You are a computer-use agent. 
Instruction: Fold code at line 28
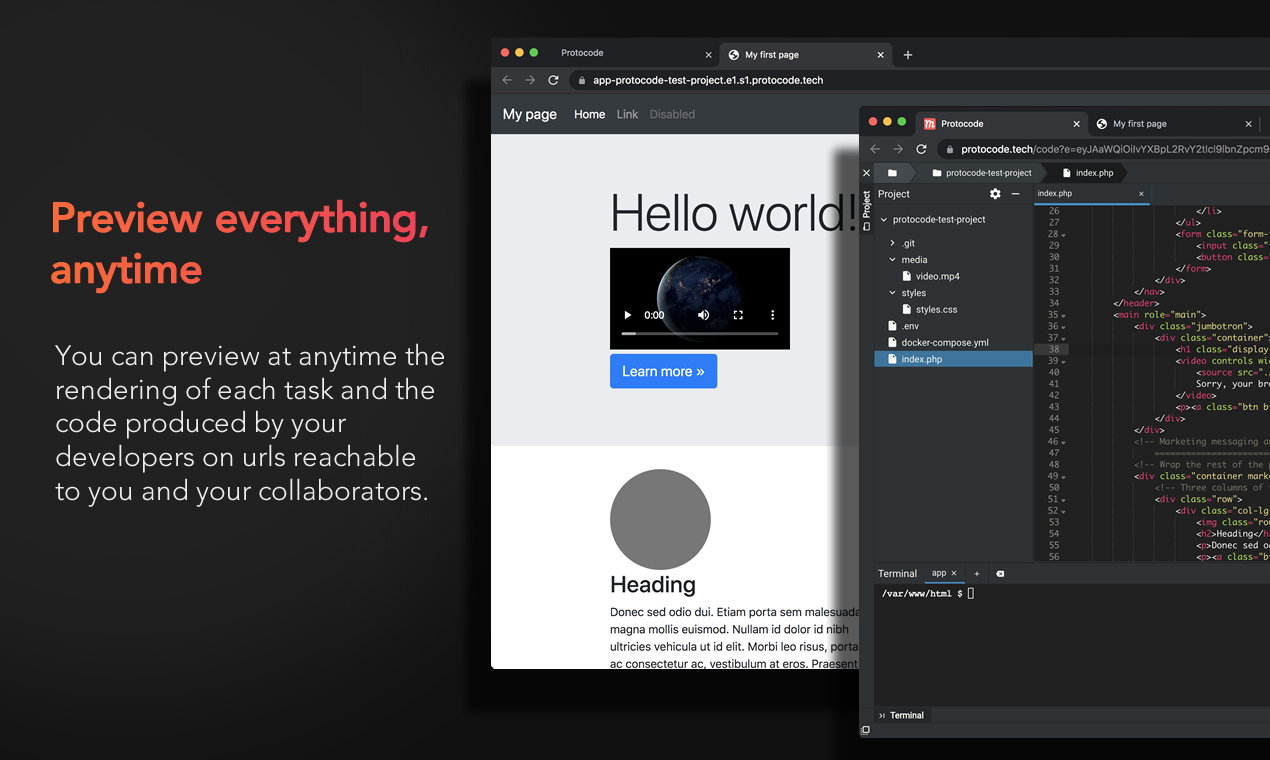[x=1064, y=235]
